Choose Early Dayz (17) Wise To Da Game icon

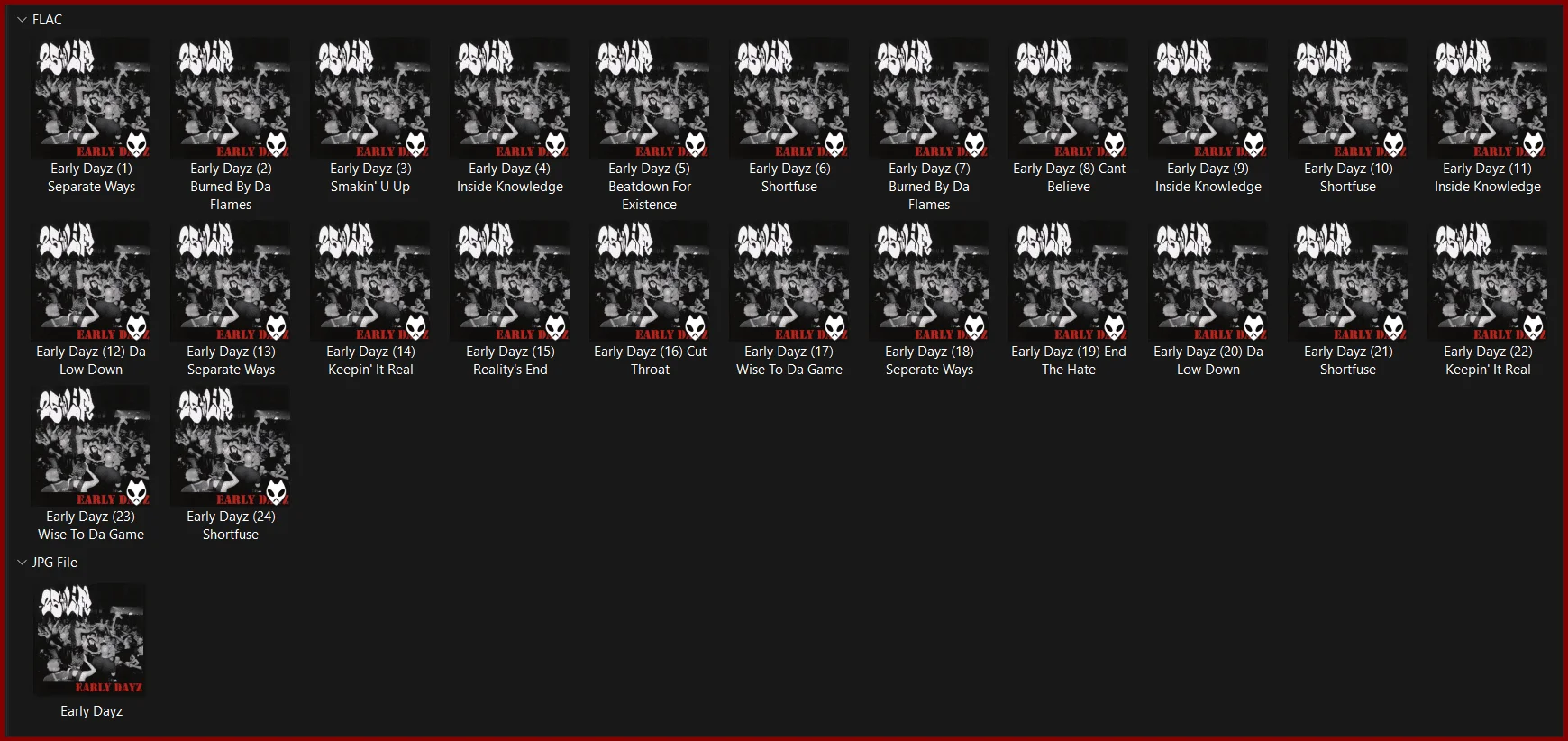(789, 280)
